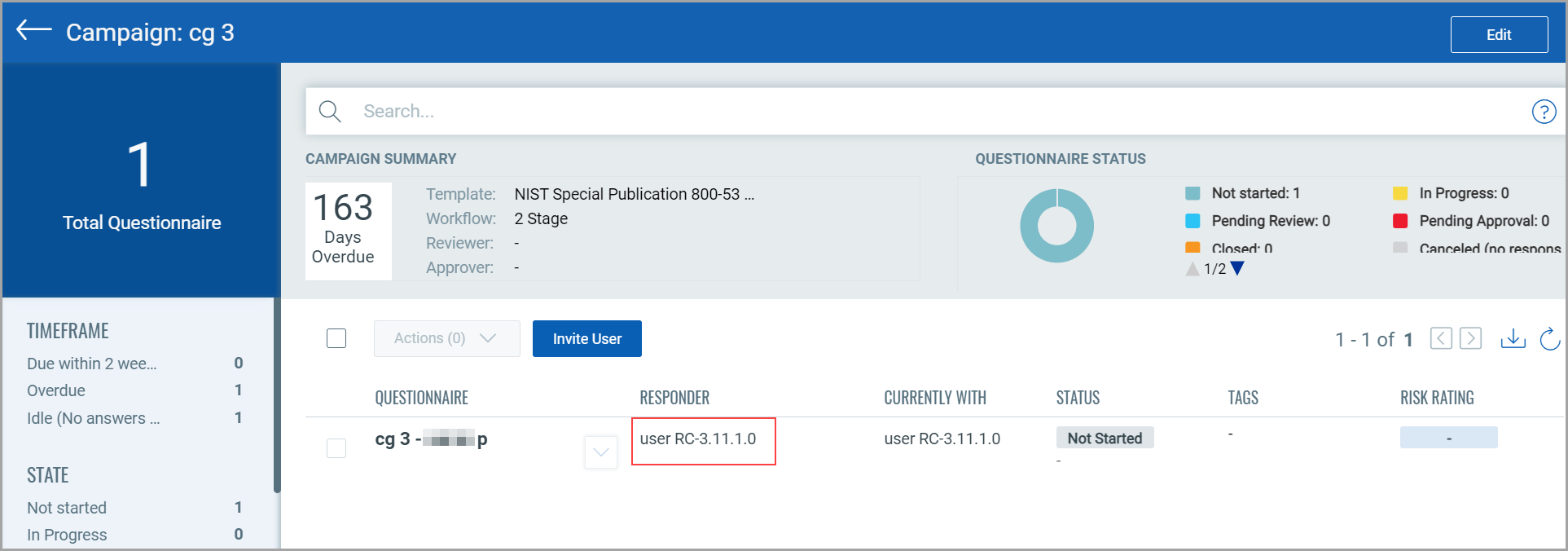
Task: Select the cg 3 questionnaire row checkbox
Action: [336, 448]
